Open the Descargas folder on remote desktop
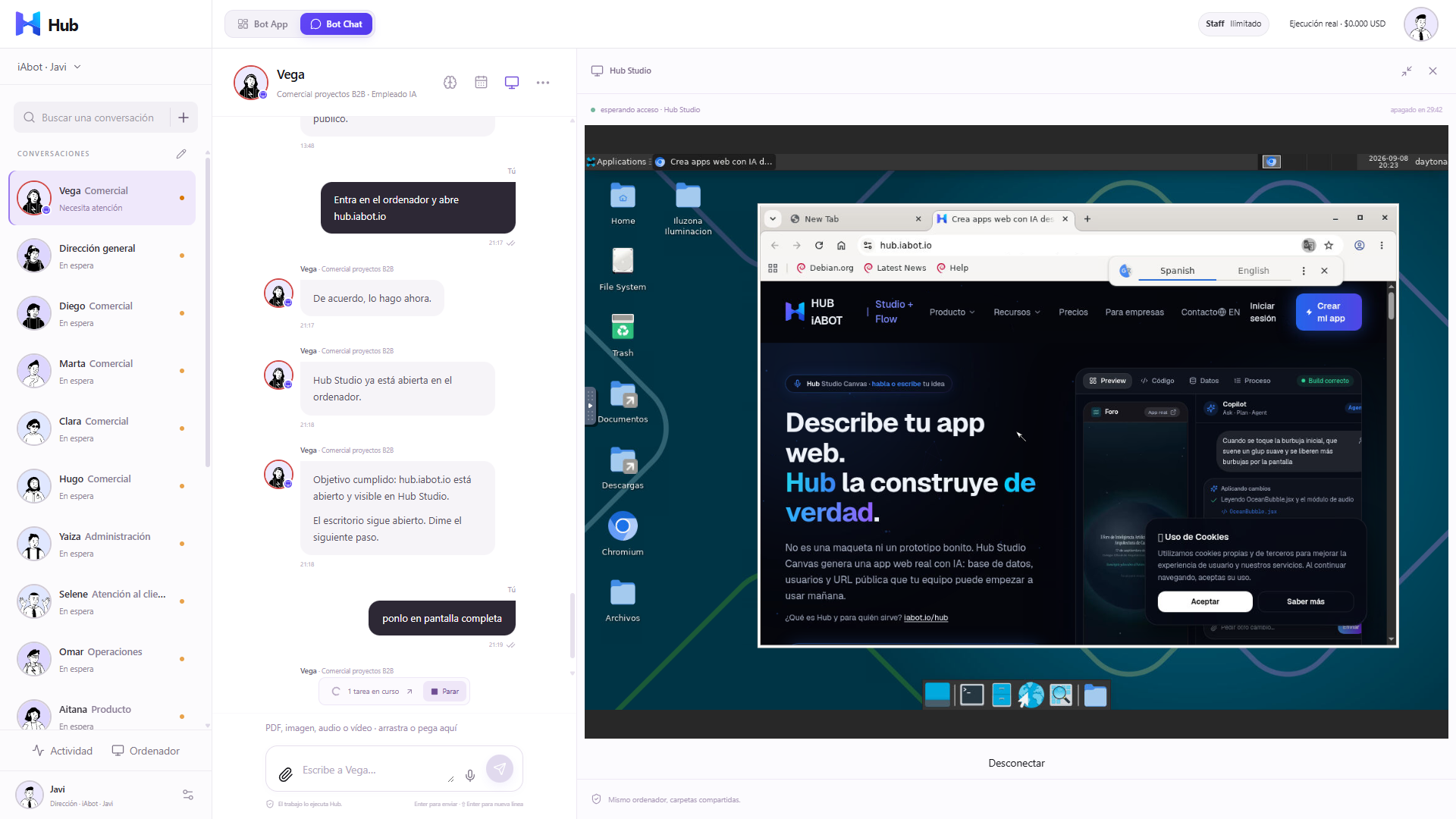The width and height of the screenshot is (1456, 819). point(623,467)
